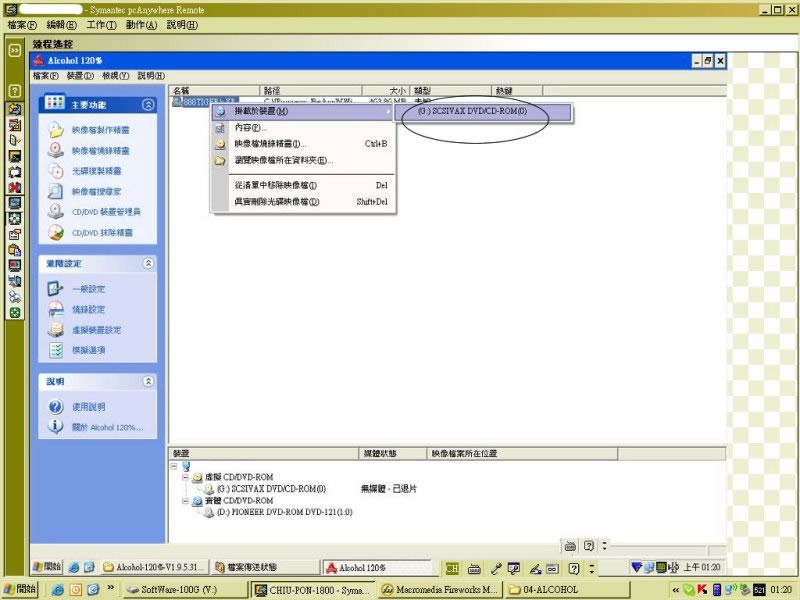Sort image list by 路徑 column
This screenshot has width=800, height=600.
pos(311,91)
